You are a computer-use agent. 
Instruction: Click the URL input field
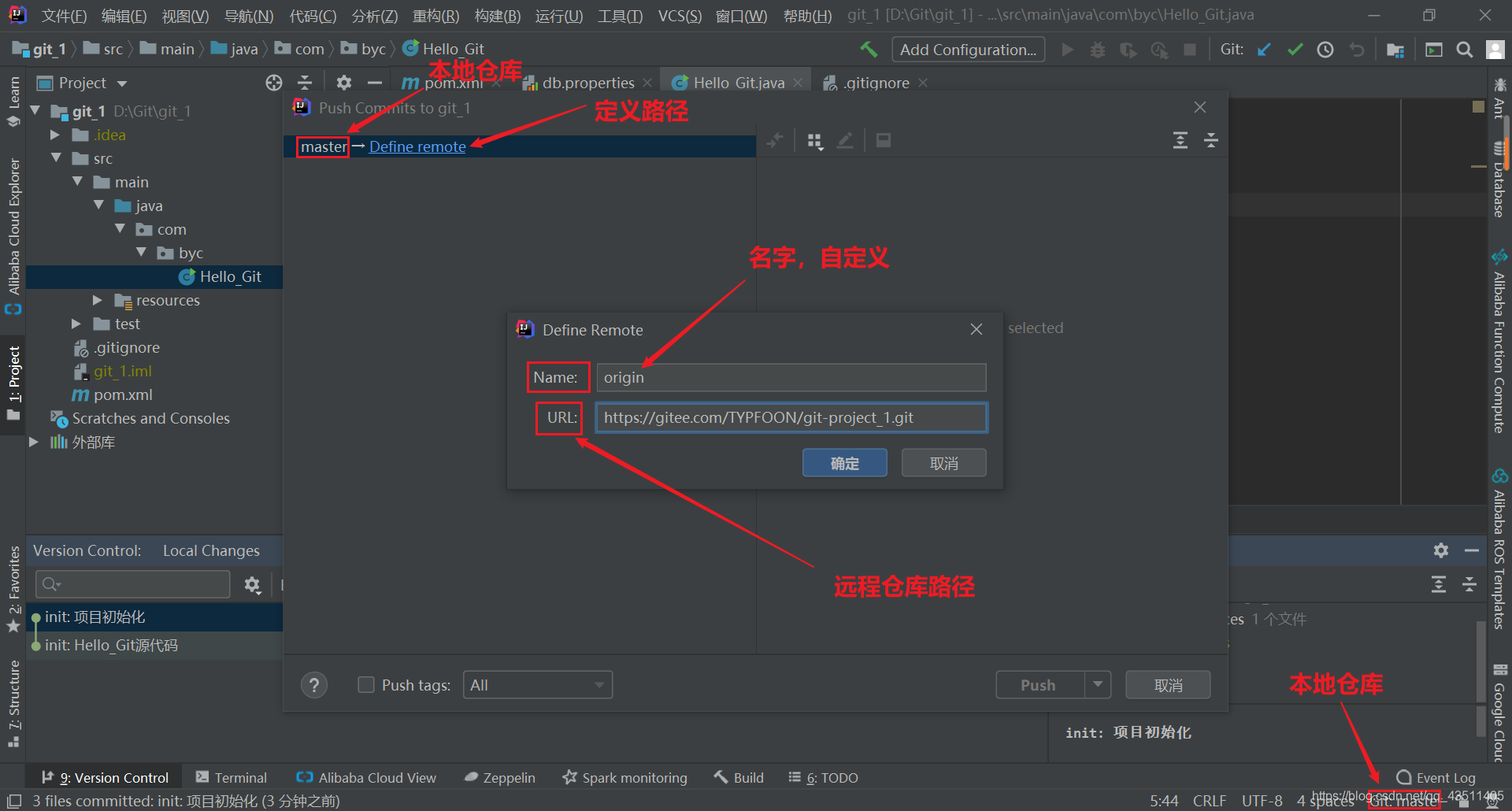791,417
